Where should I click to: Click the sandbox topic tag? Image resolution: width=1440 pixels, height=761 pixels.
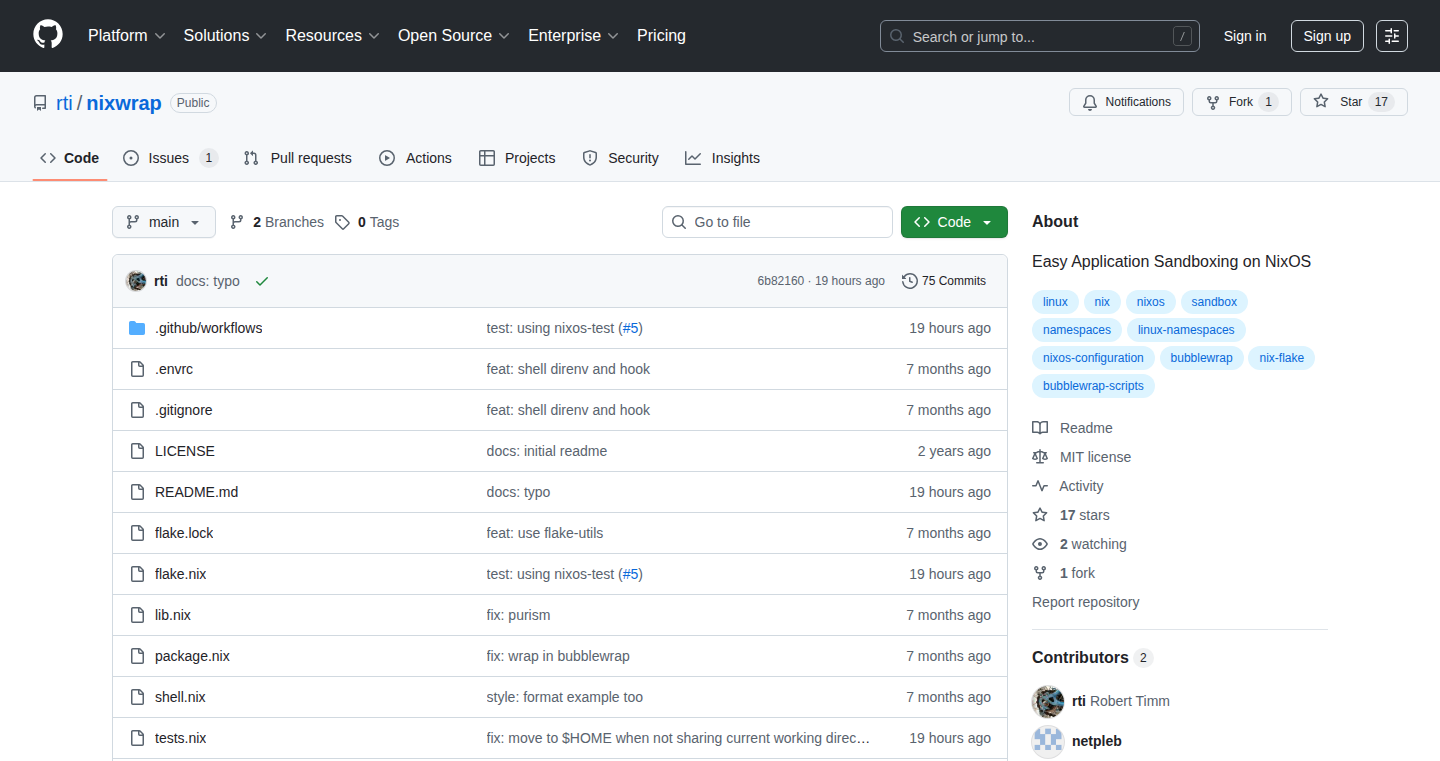1214,302
